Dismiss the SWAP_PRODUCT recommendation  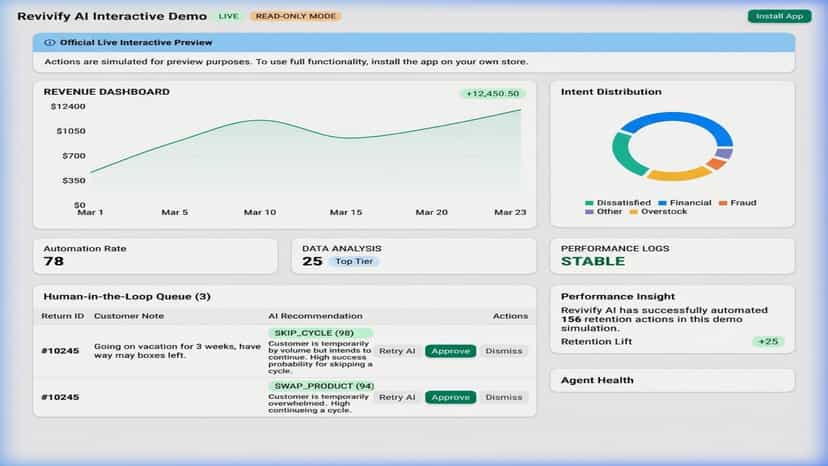504,397
